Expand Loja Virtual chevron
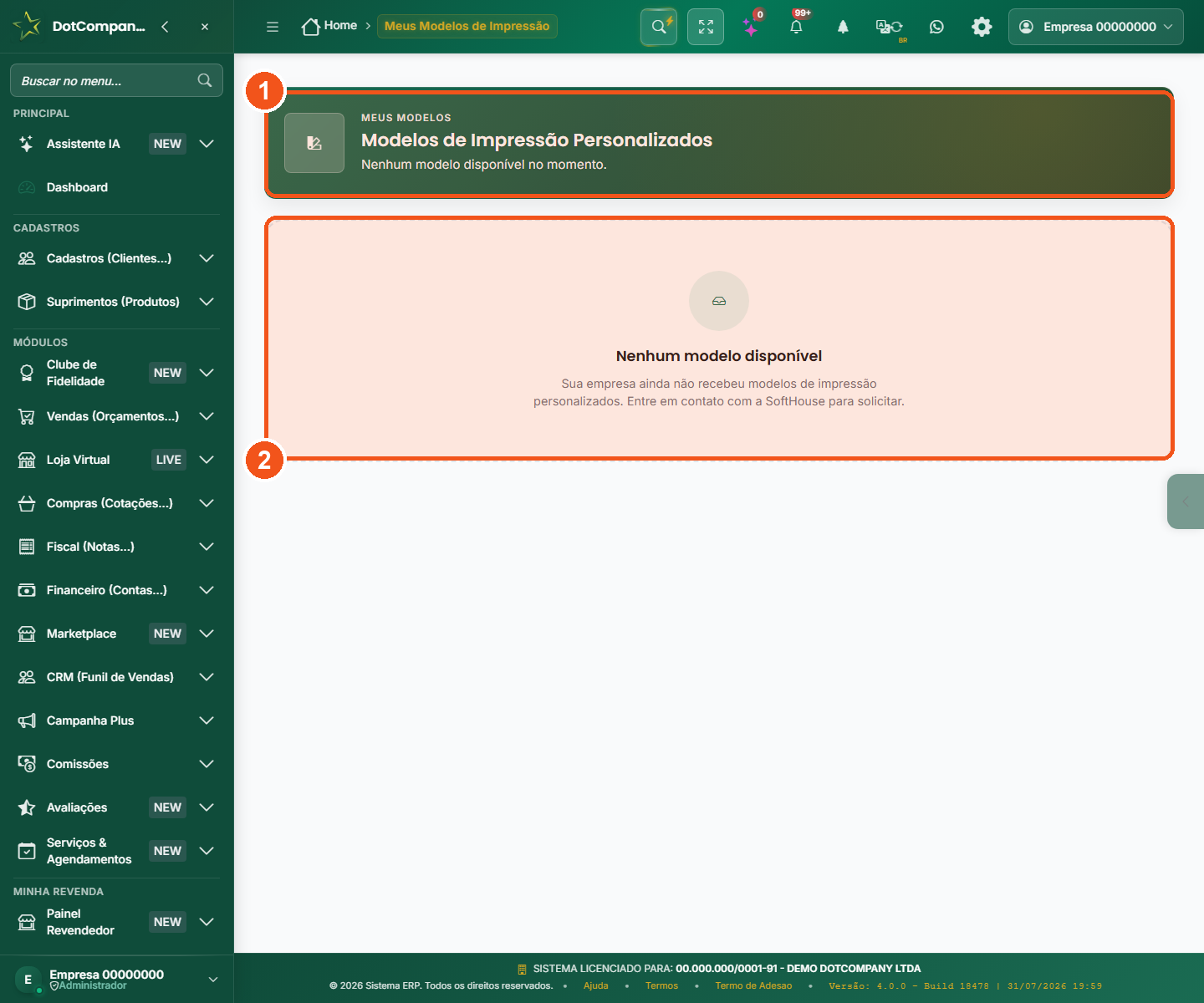 click(x=207, y=460)
